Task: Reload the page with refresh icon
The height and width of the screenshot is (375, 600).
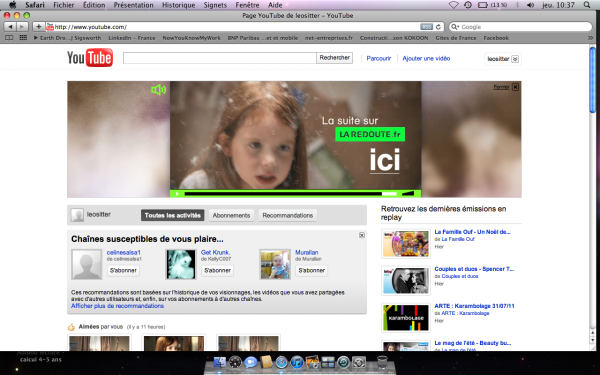Action: click(x=438, y=27)
